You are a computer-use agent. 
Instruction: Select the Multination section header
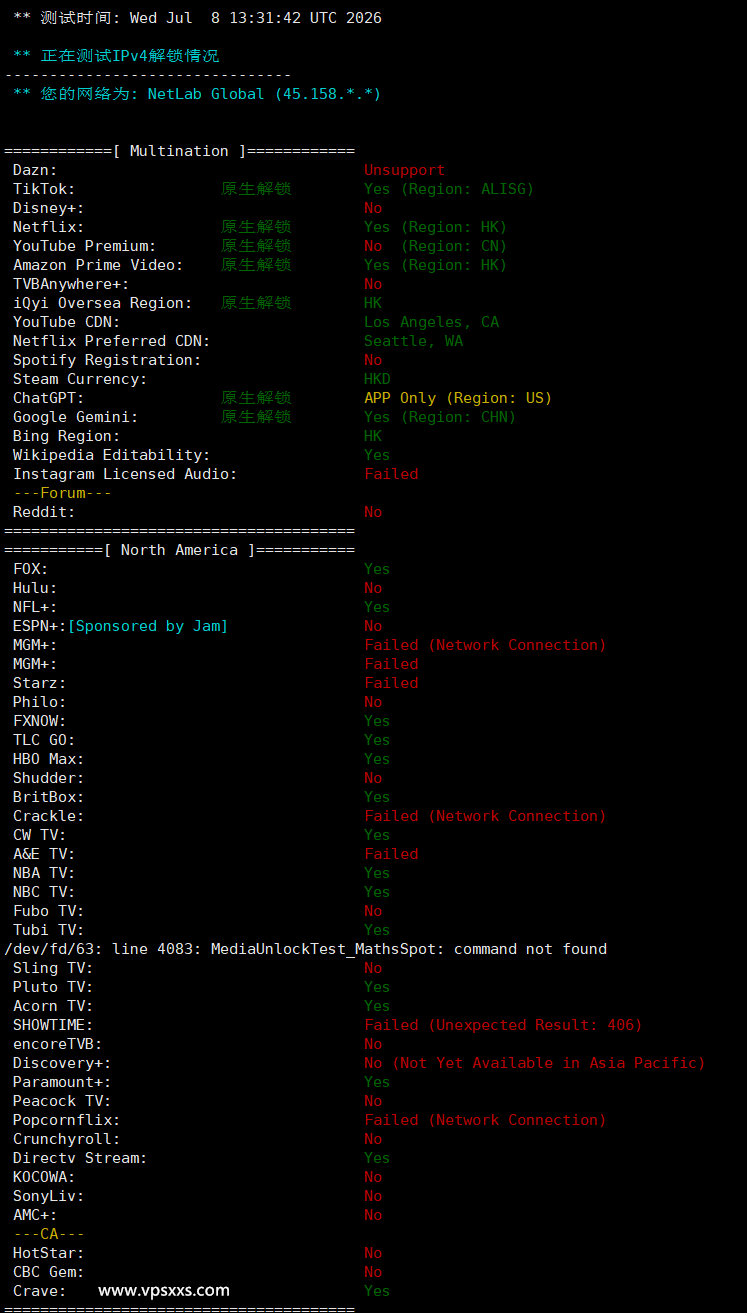coord(179,151)
